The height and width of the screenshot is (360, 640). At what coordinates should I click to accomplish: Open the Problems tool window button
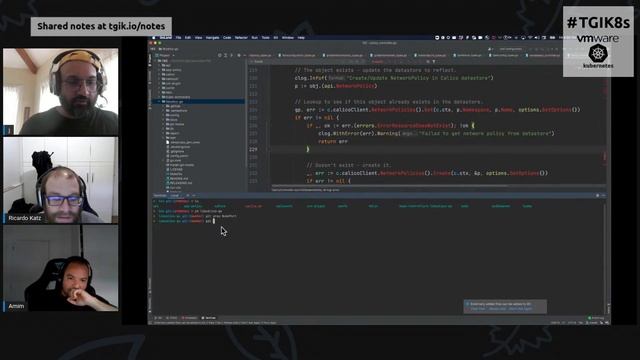[189, 318]
